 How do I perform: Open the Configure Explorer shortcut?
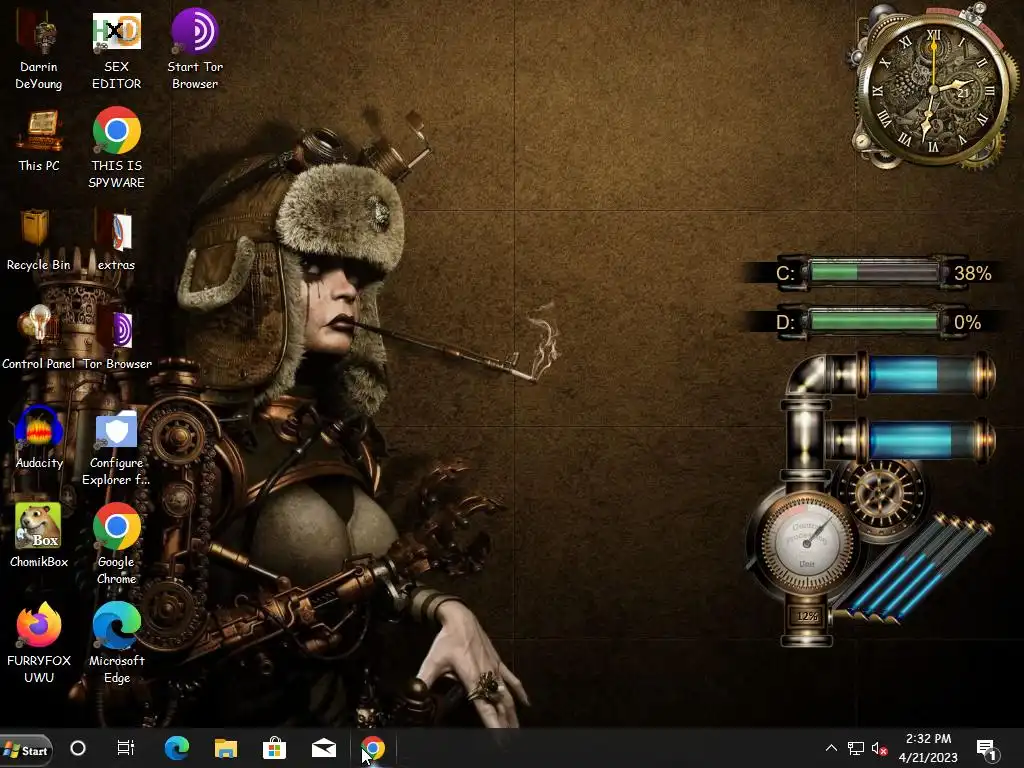click(116, 447)
